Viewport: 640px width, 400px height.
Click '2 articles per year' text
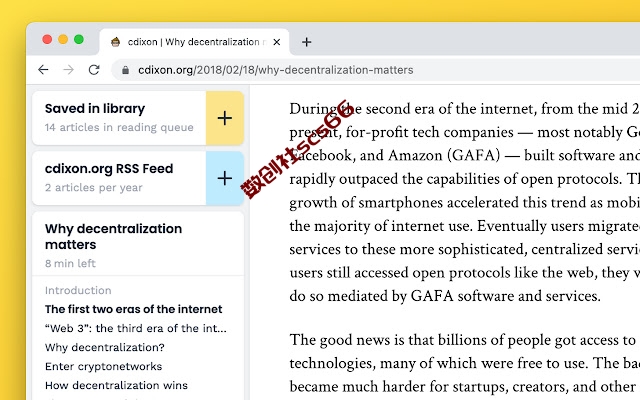tap(93, 187)
